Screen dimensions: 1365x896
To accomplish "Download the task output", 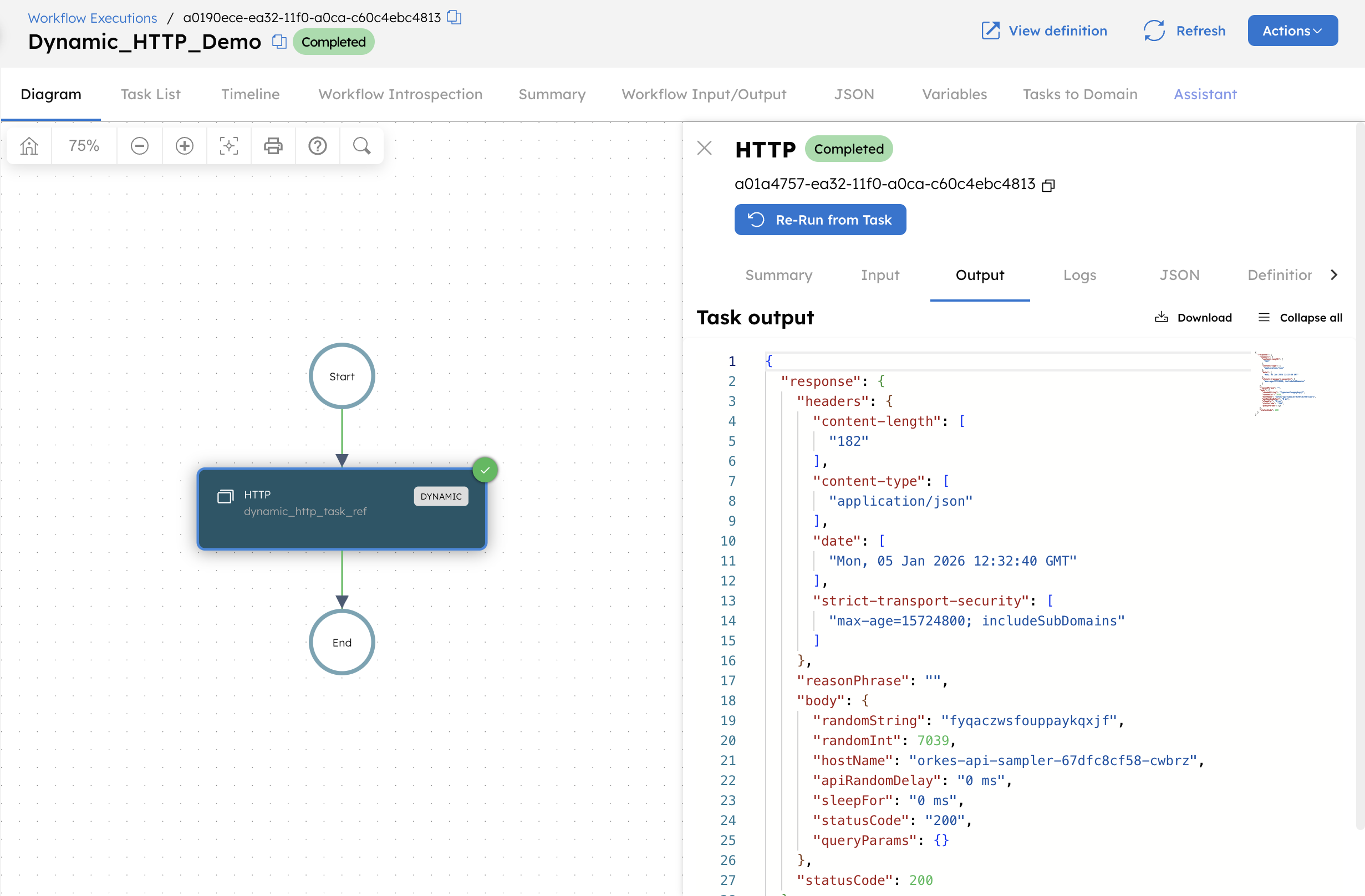I will [1194, 317].
